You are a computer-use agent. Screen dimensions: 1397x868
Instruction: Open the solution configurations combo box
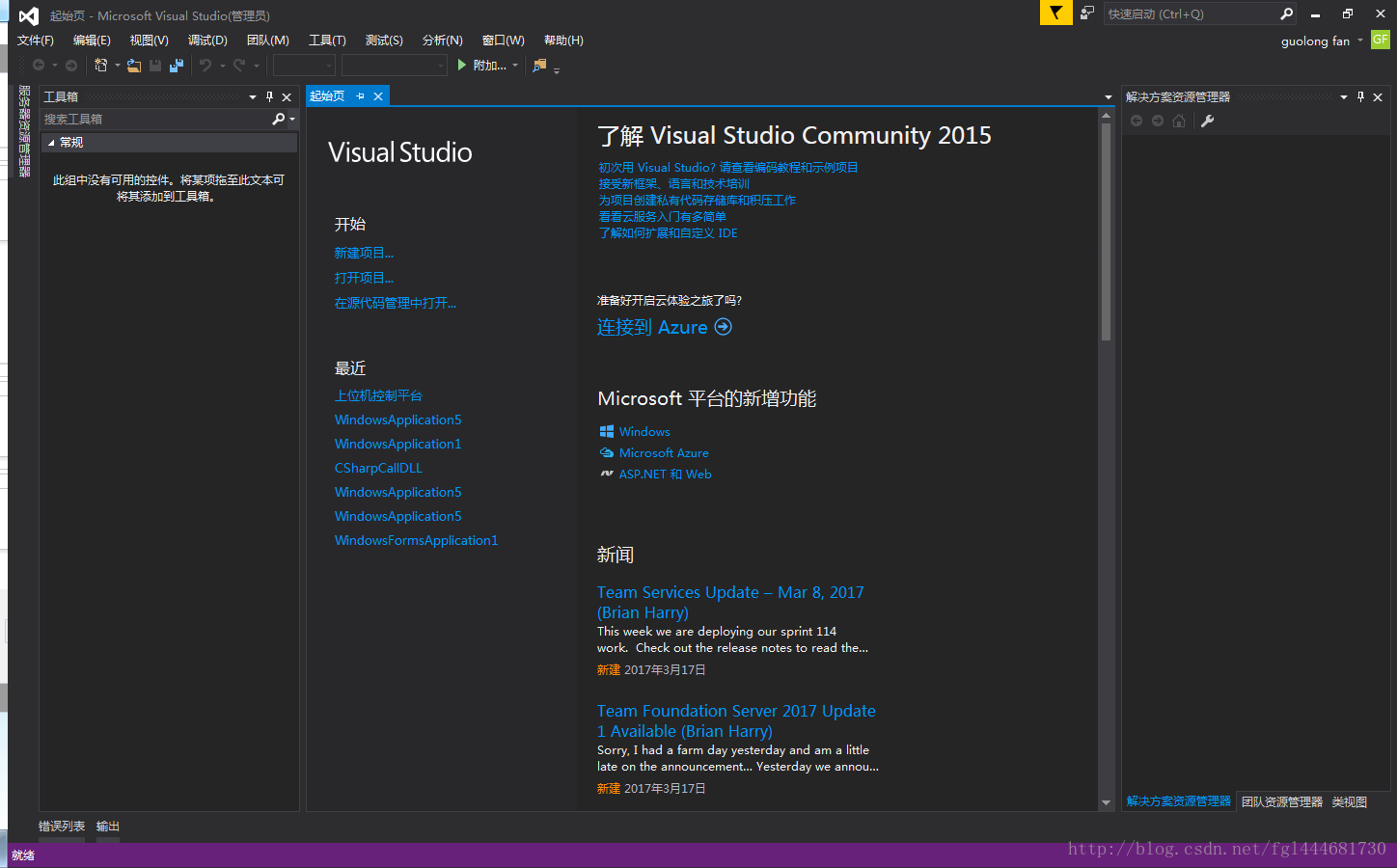(304, 66)
